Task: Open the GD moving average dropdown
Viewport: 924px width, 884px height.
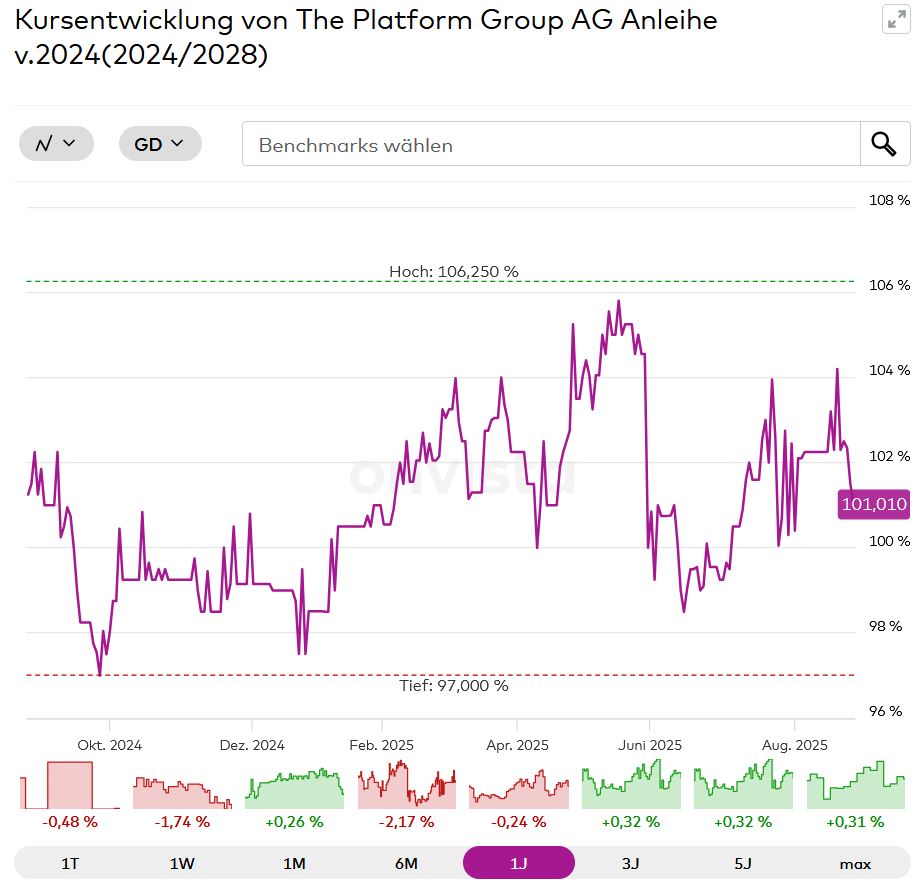Action: coord(160,144)
